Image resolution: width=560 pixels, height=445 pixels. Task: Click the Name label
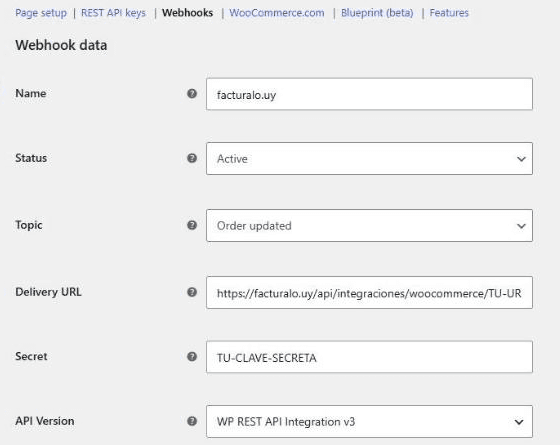click(x=31, y=94)
